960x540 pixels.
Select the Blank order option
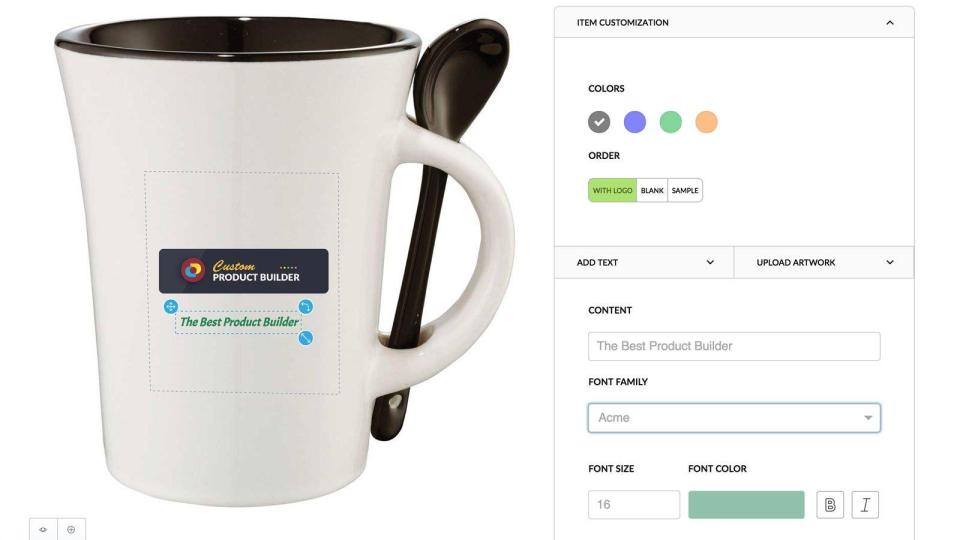[652, 190]
